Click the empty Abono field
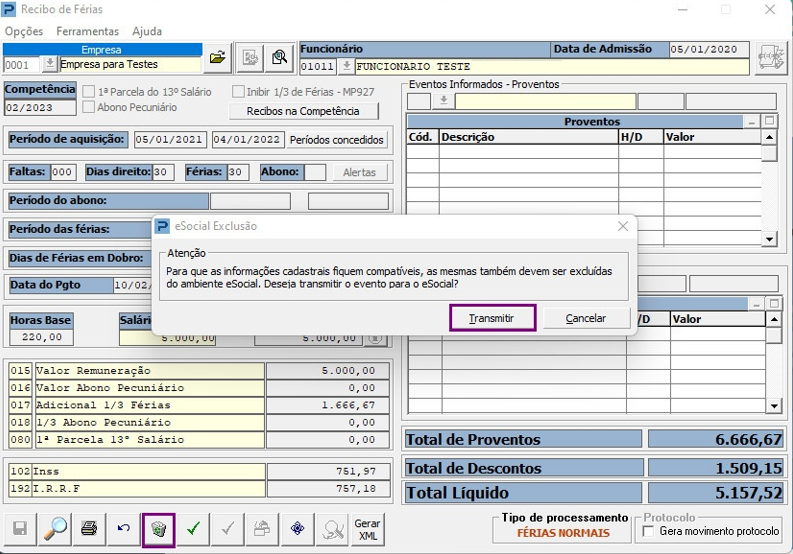Viewport: 793px width, 554px height. (315, 172)
